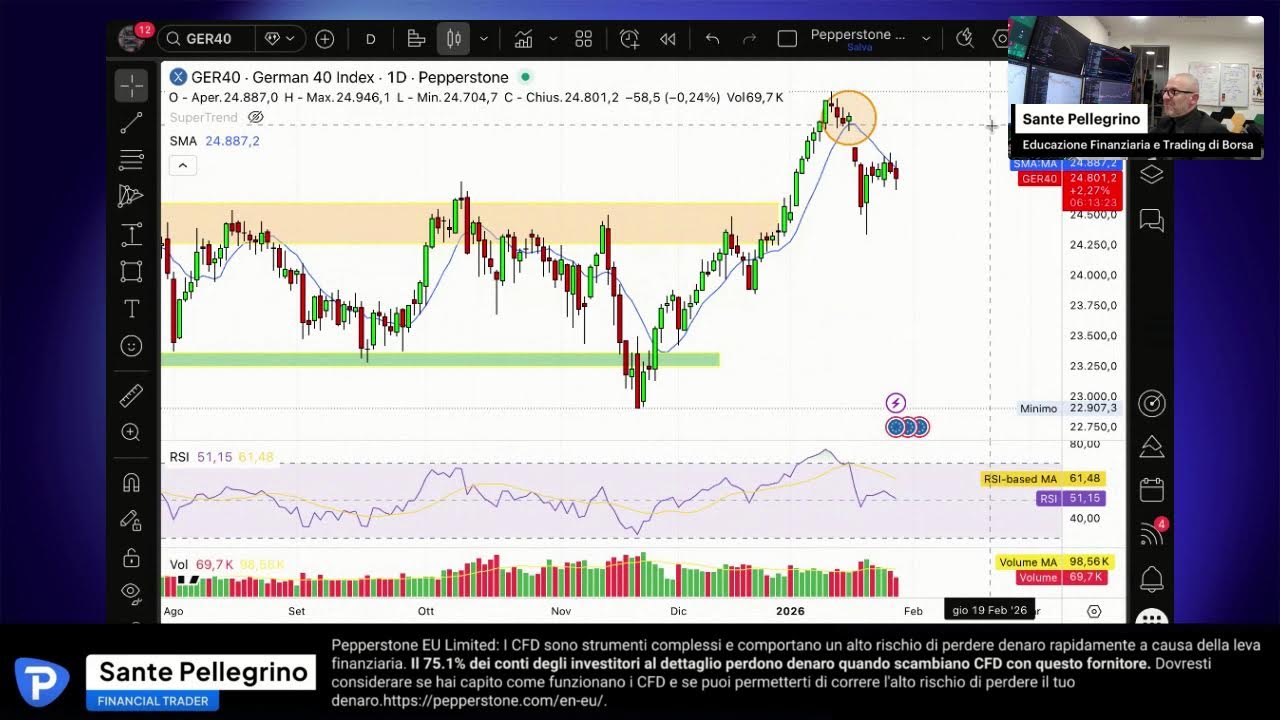Select the candlestick chart type button
Viewport: 1280px width, 720px height.
[454, 39]
